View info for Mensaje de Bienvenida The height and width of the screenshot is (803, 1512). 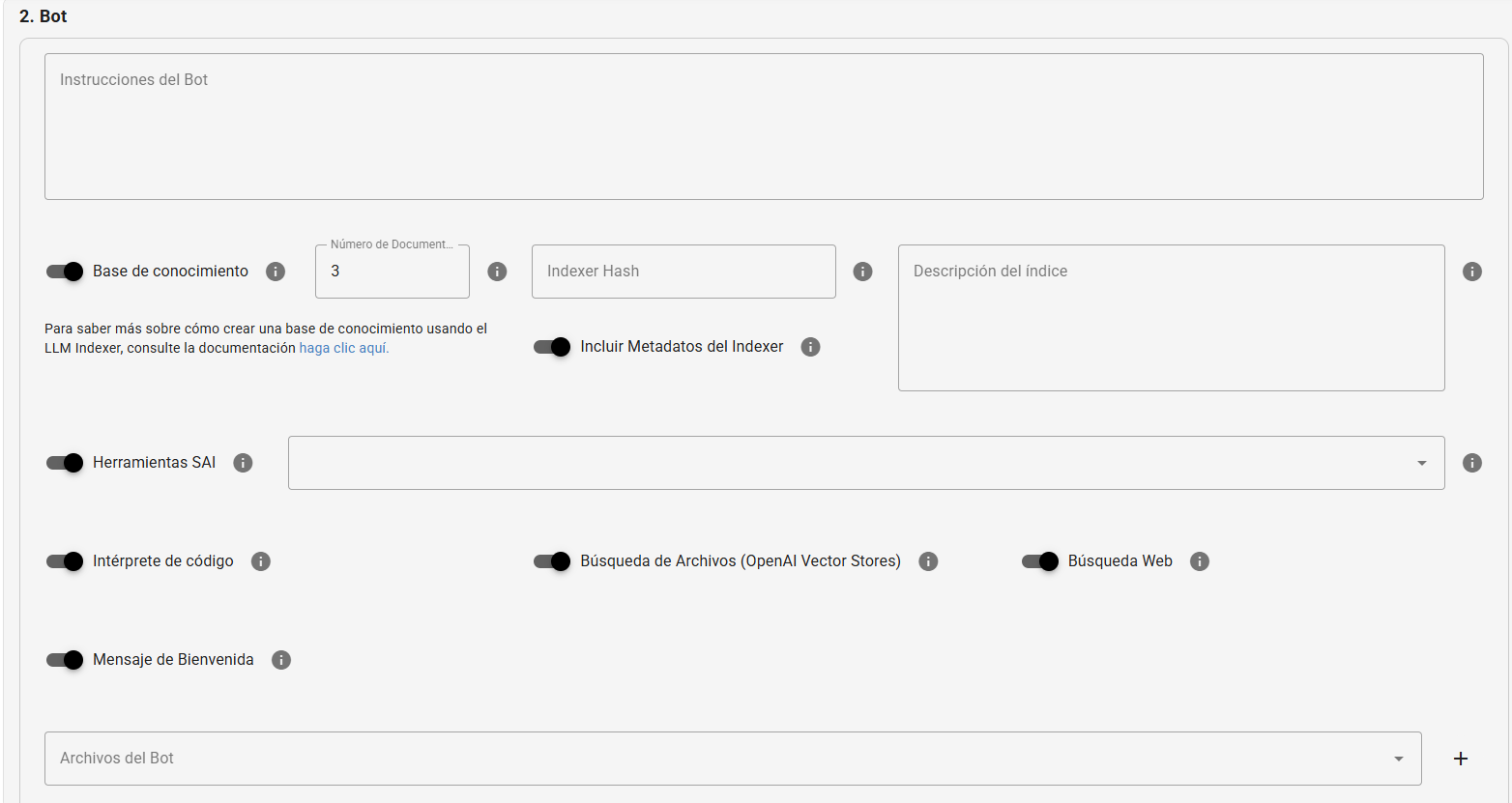click(281, 660)
